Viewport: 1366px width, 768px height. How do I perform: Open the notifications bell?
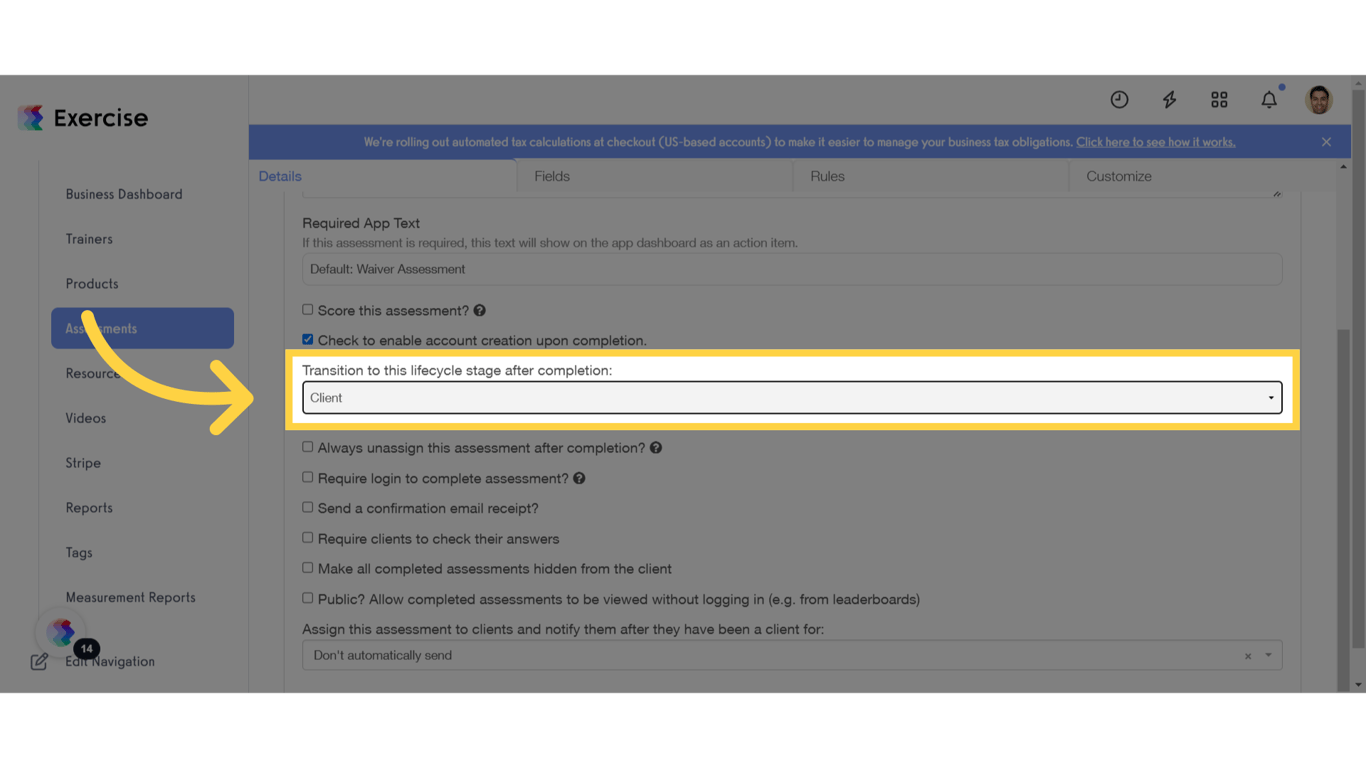[x=1269, y=99]
